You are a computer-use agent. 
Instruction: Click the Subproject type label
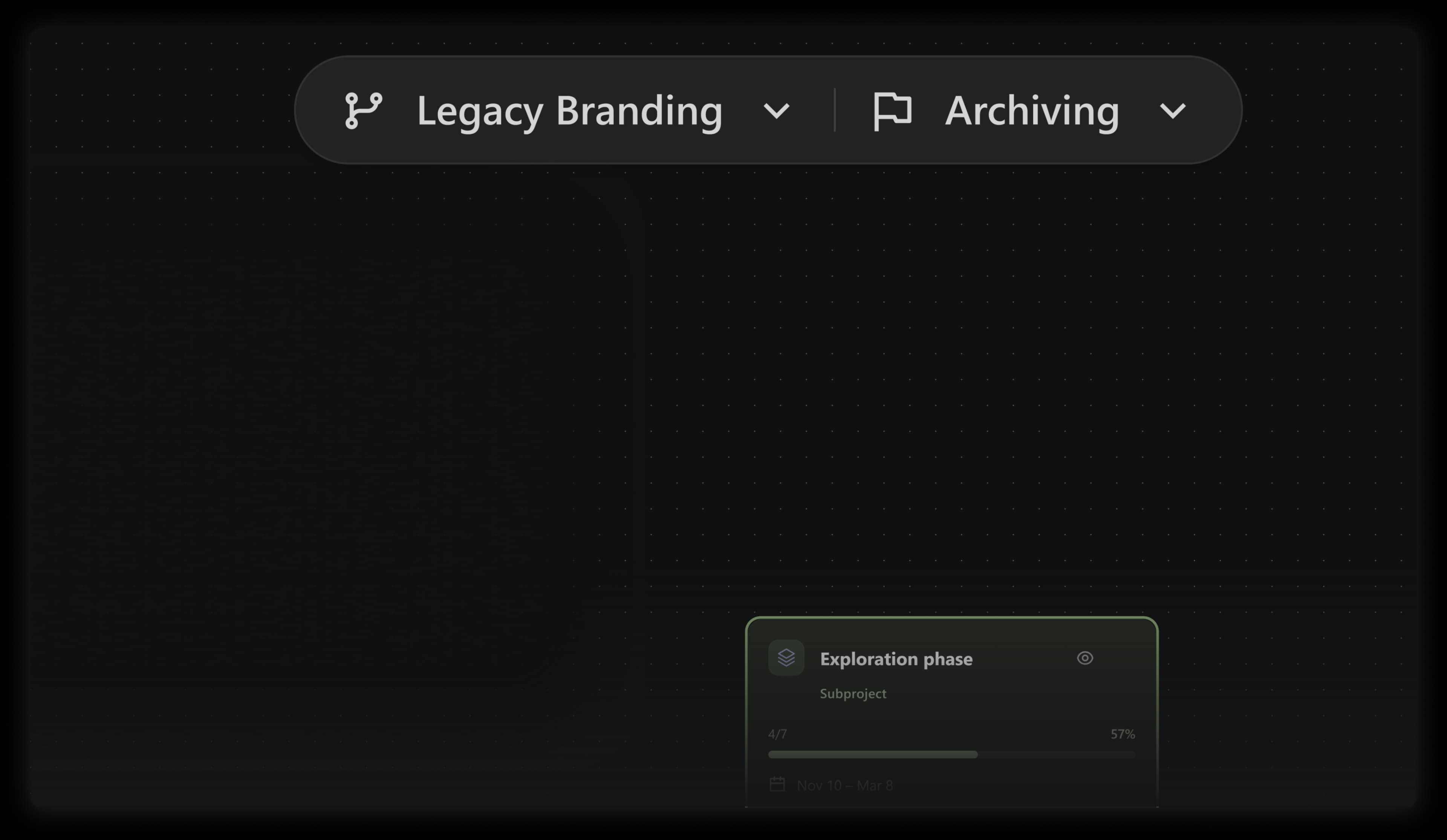(x=853, y=693)
